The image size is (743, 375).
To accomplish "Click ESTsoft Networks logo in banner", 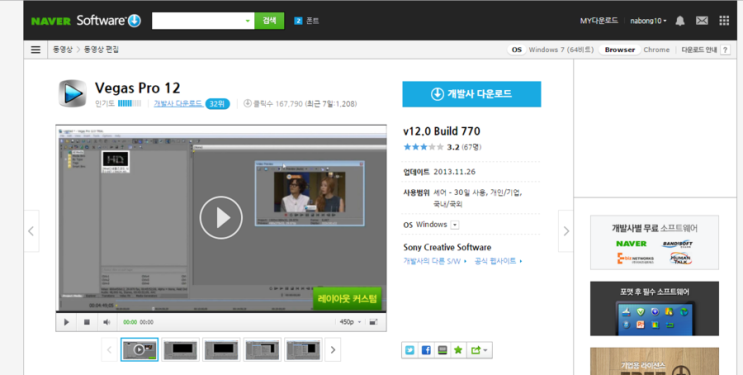I will [x=635, y=258].
